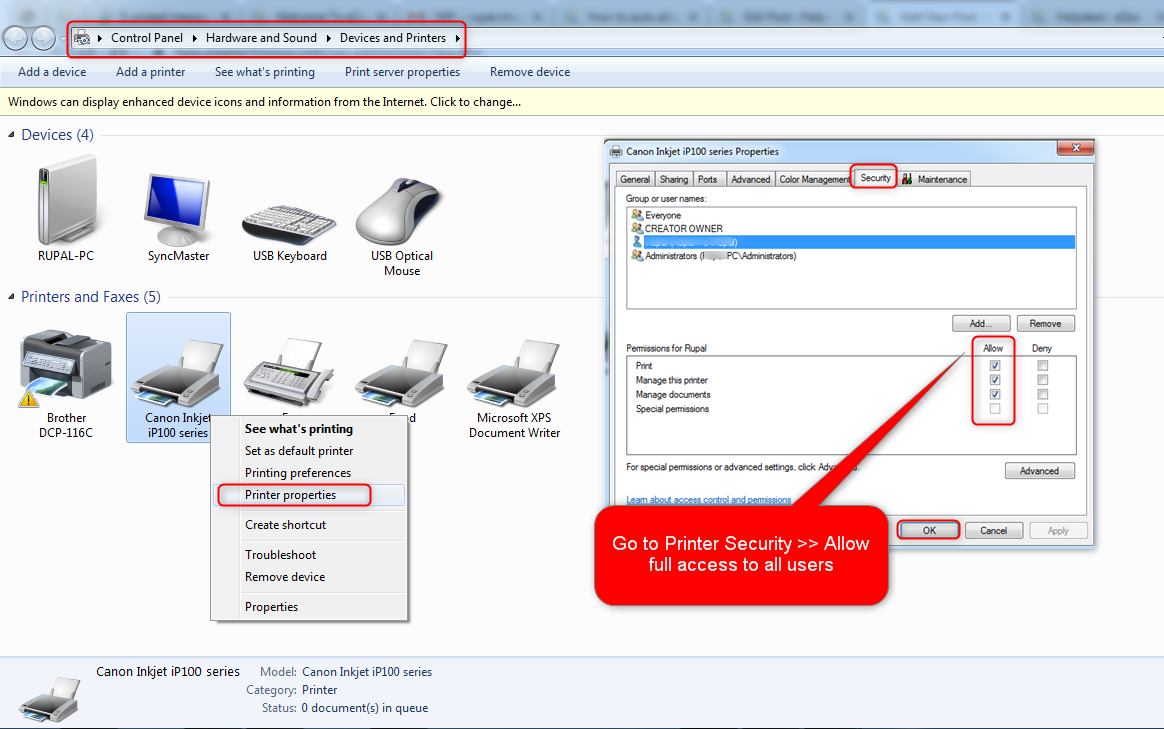The image size is (1164, 729).
Task: Click Cancel in the Properties dialog
Action: tap(993, 530)
